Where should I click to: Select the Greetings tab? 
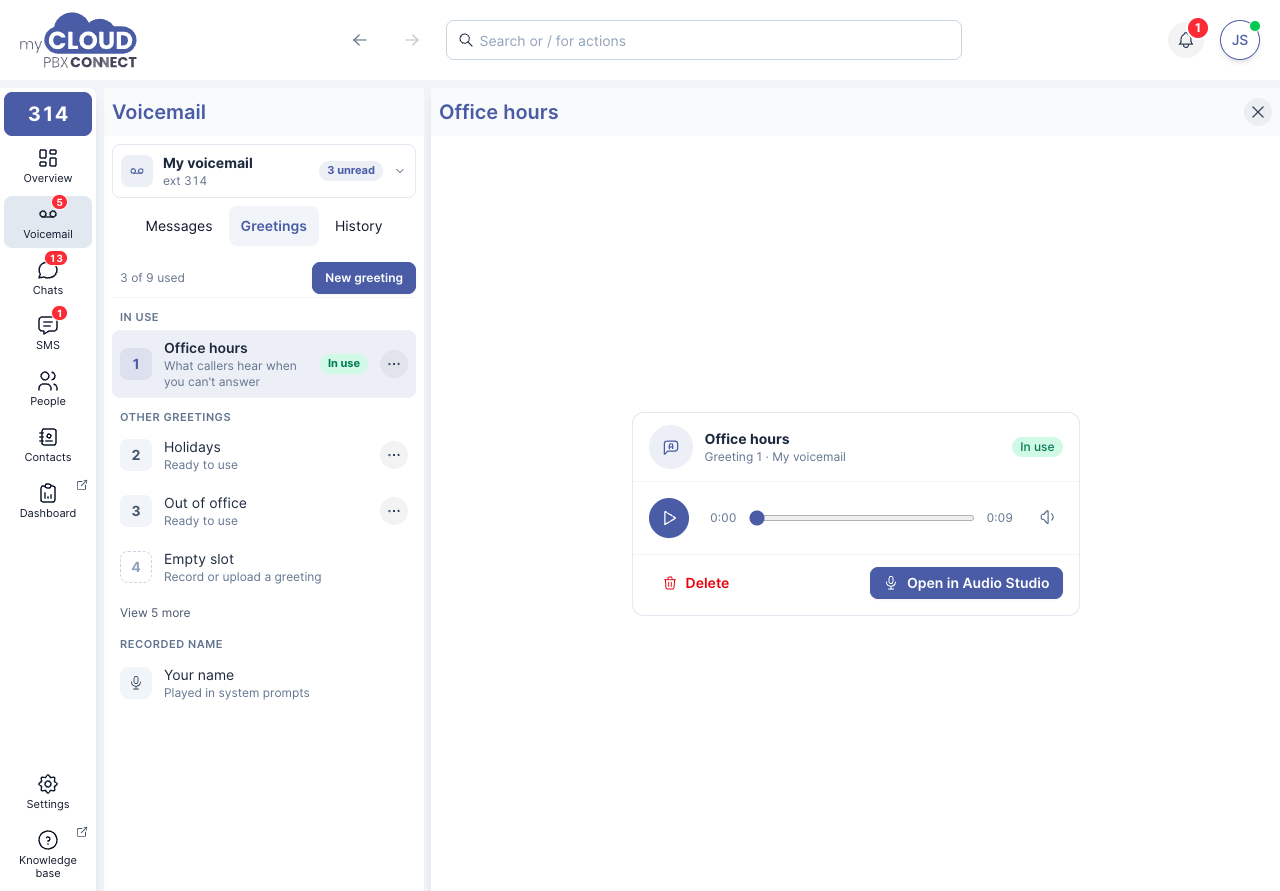[x=274, y=226]
